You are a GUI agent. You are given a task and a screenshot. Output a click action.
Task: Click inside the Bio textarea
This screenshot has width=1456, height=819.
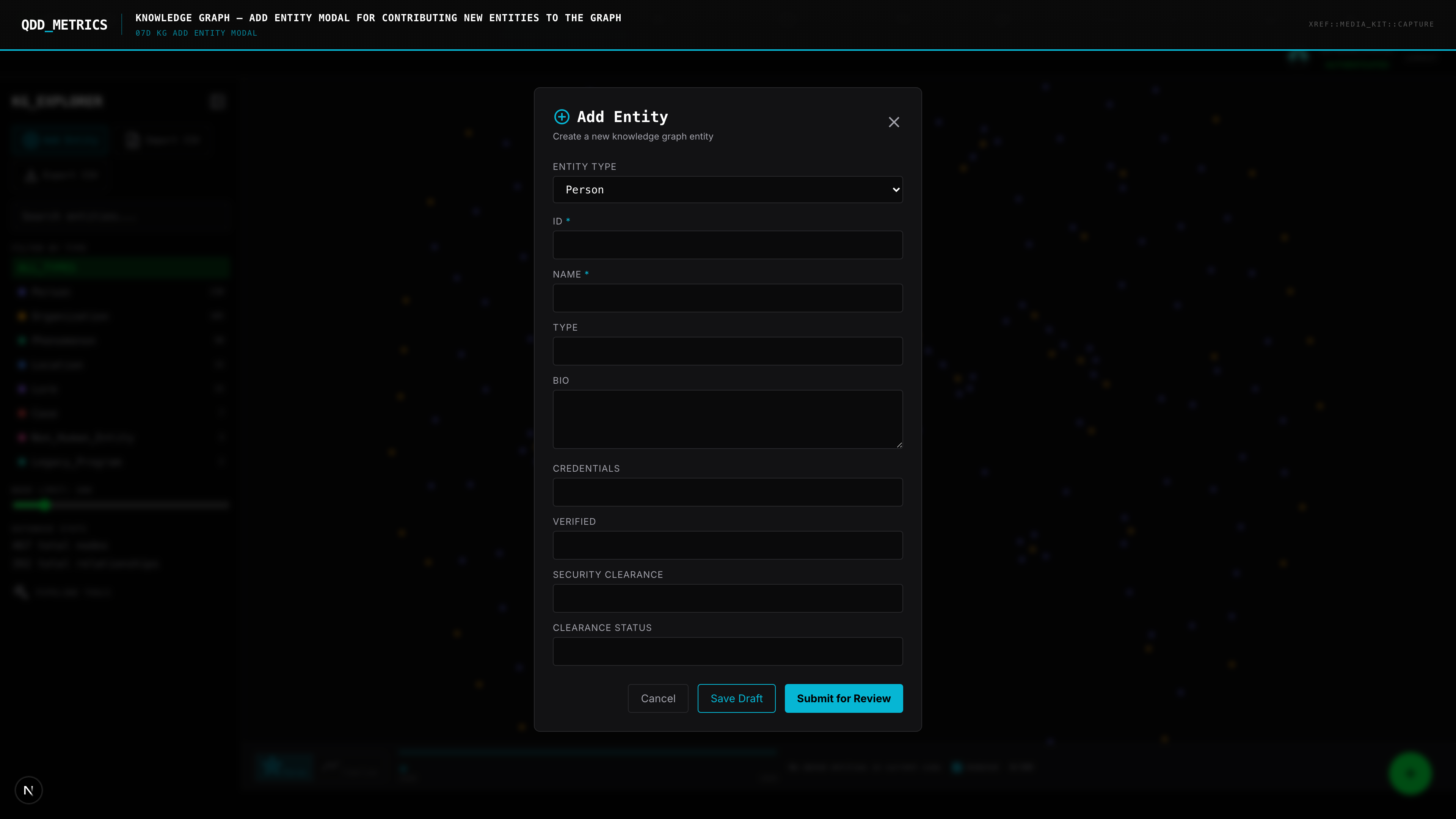(727, 419)
